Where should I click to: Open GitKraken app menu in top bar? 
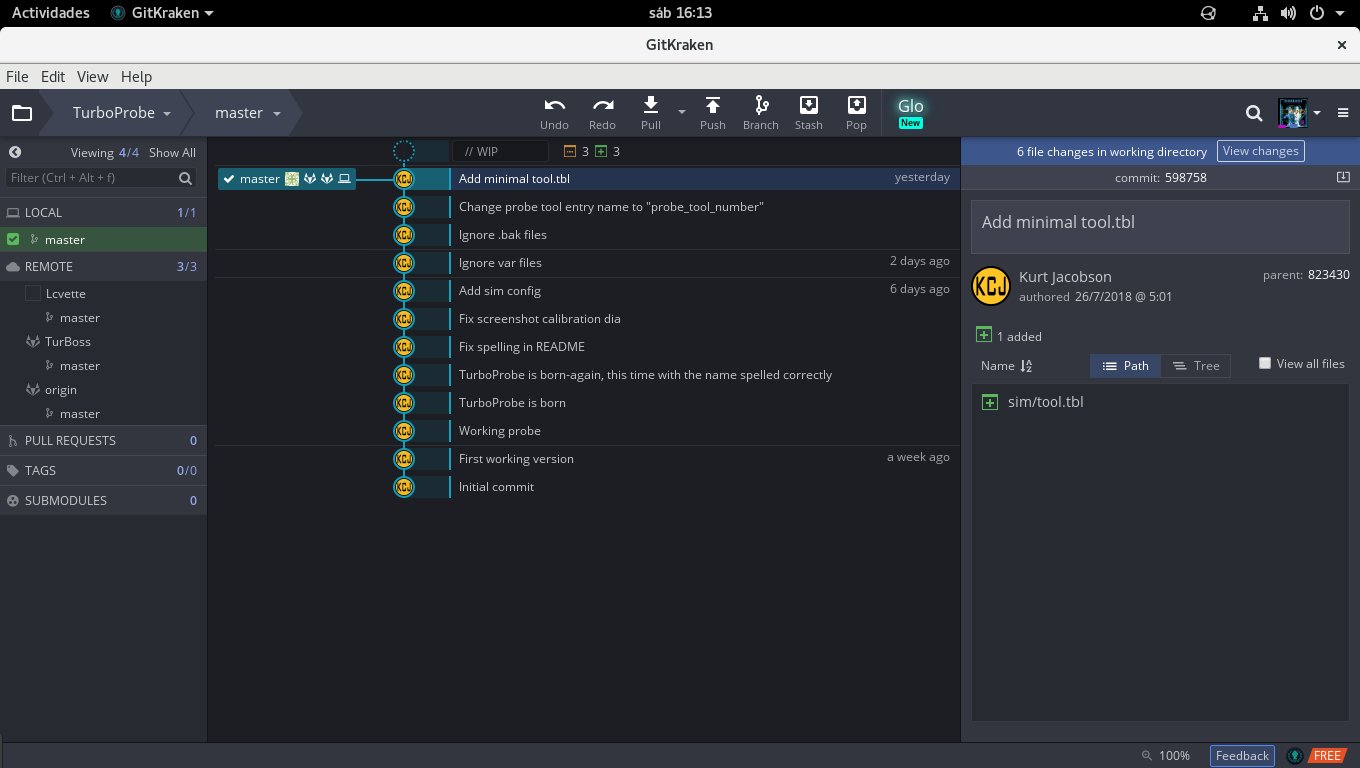pyautogui.click(x=163, y=13)
